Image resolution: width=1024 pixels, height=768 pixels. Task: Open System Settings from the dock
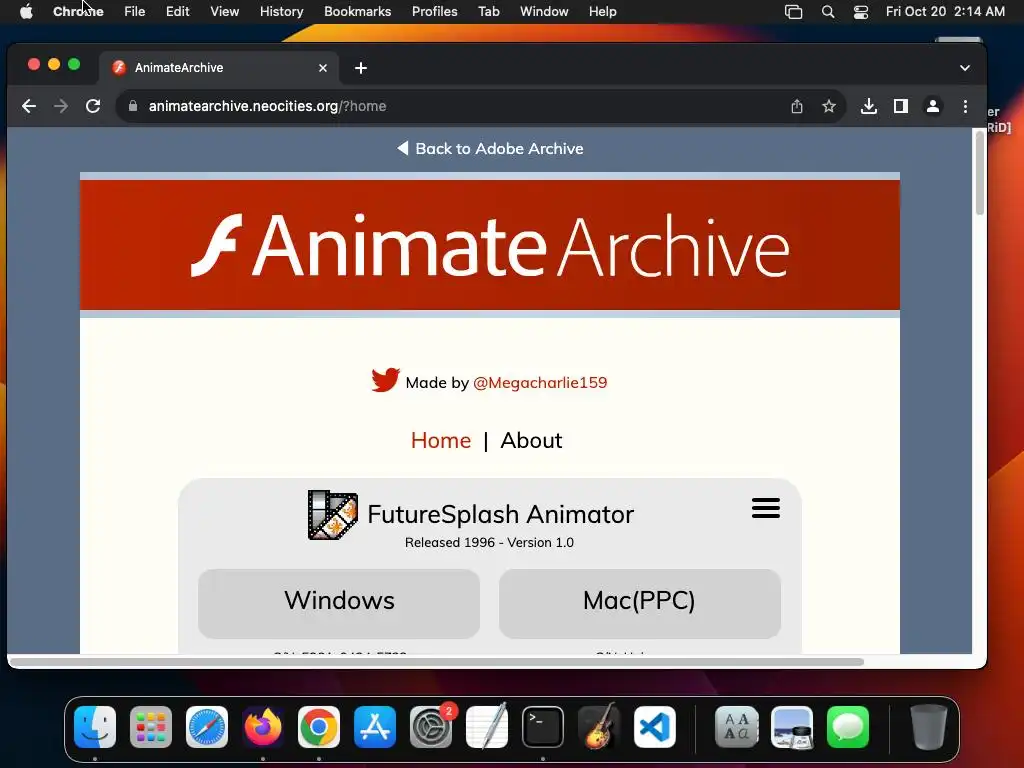click(x=431, y=727)
